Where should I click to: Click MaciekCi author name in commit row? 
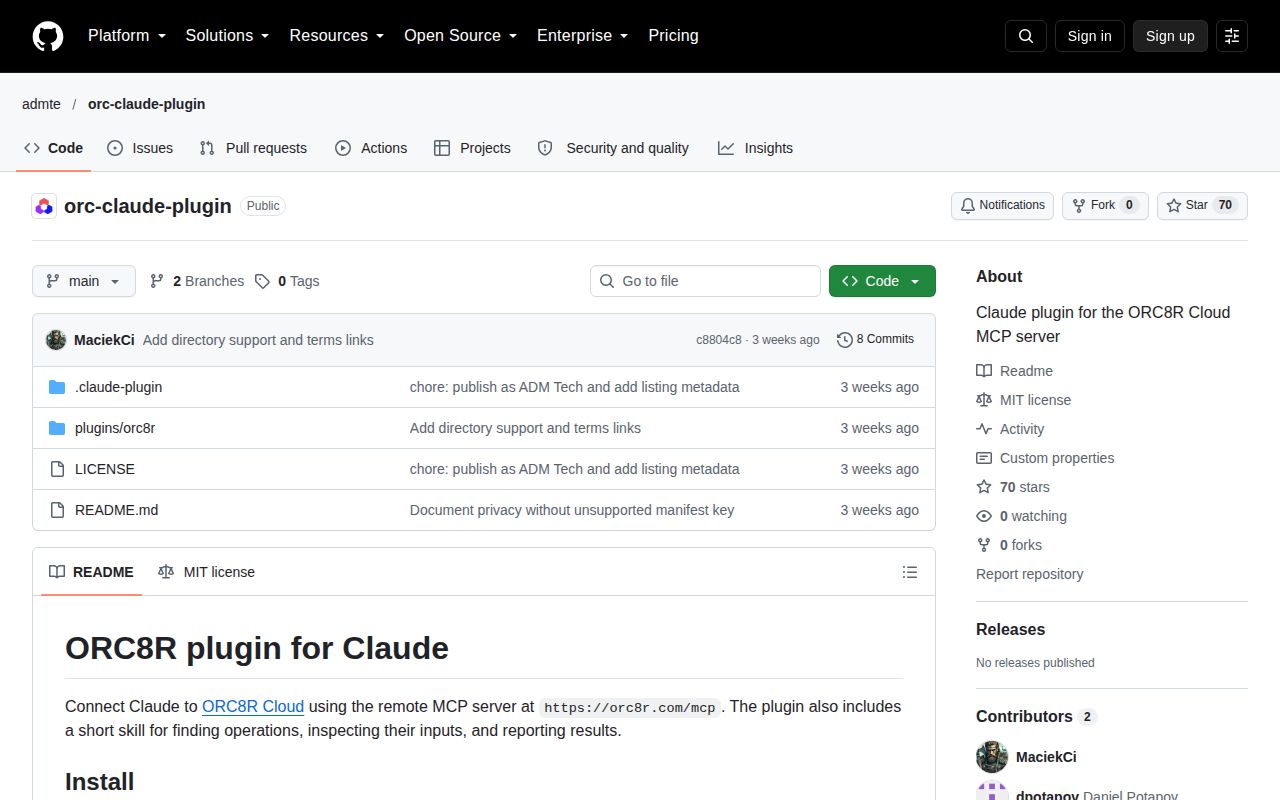tap(104, 340)
